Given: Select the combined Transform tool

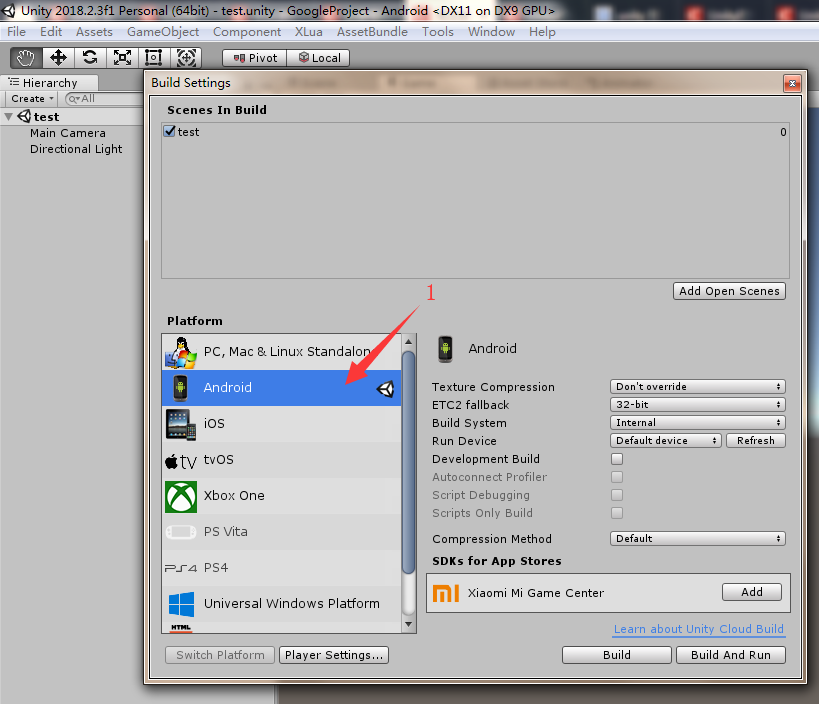Looking at the screenshot, I should pos(186,57).
